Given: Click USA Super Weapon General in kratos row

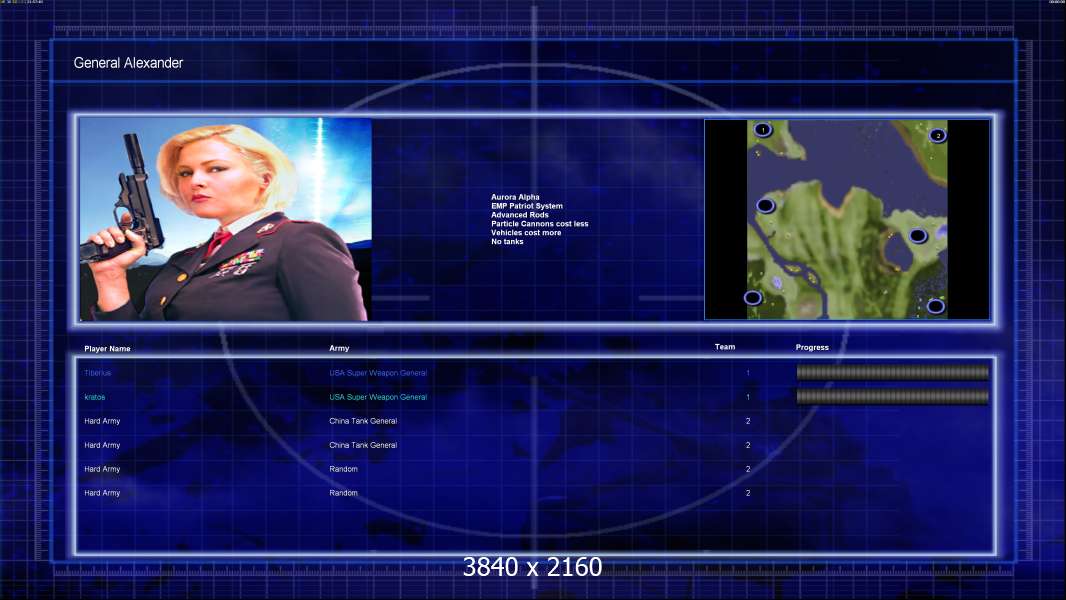Looking at the screenshot, I should point(378,397).
